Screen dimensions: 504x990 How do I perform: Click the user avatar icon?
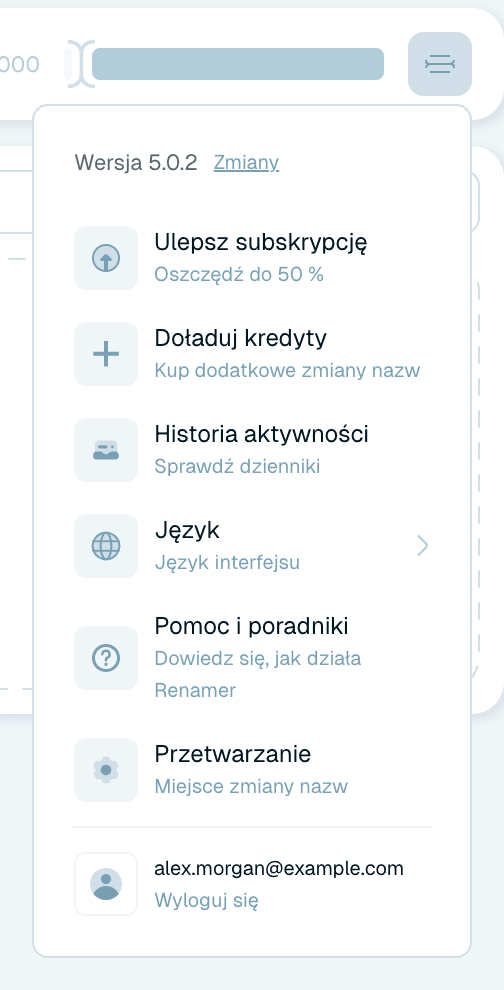pos(106,884)
